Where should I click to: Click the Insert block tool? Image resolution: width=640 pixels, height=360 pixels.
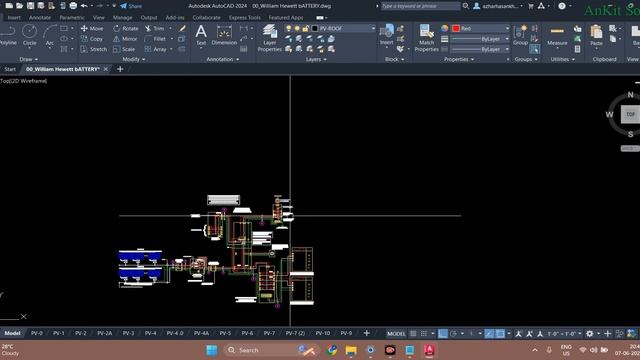(387, 35)
